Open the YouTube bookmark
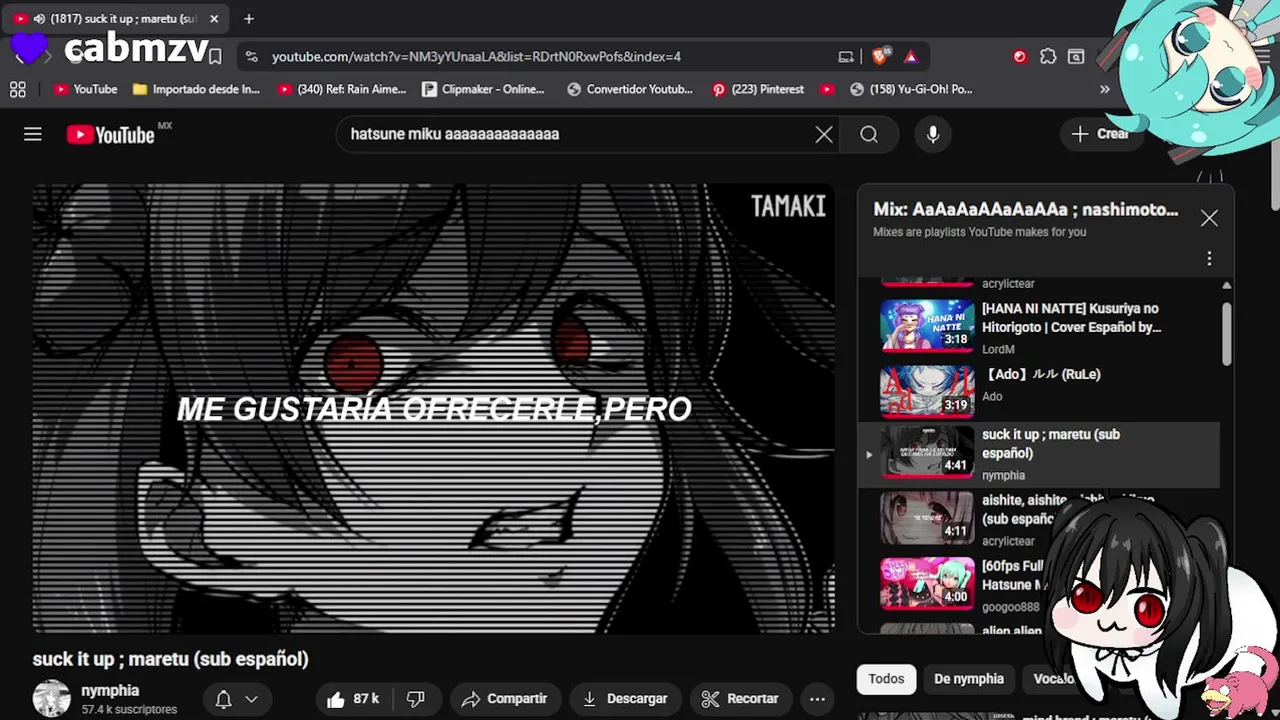Screen dimensions: 1280x720 pos(86,89)
